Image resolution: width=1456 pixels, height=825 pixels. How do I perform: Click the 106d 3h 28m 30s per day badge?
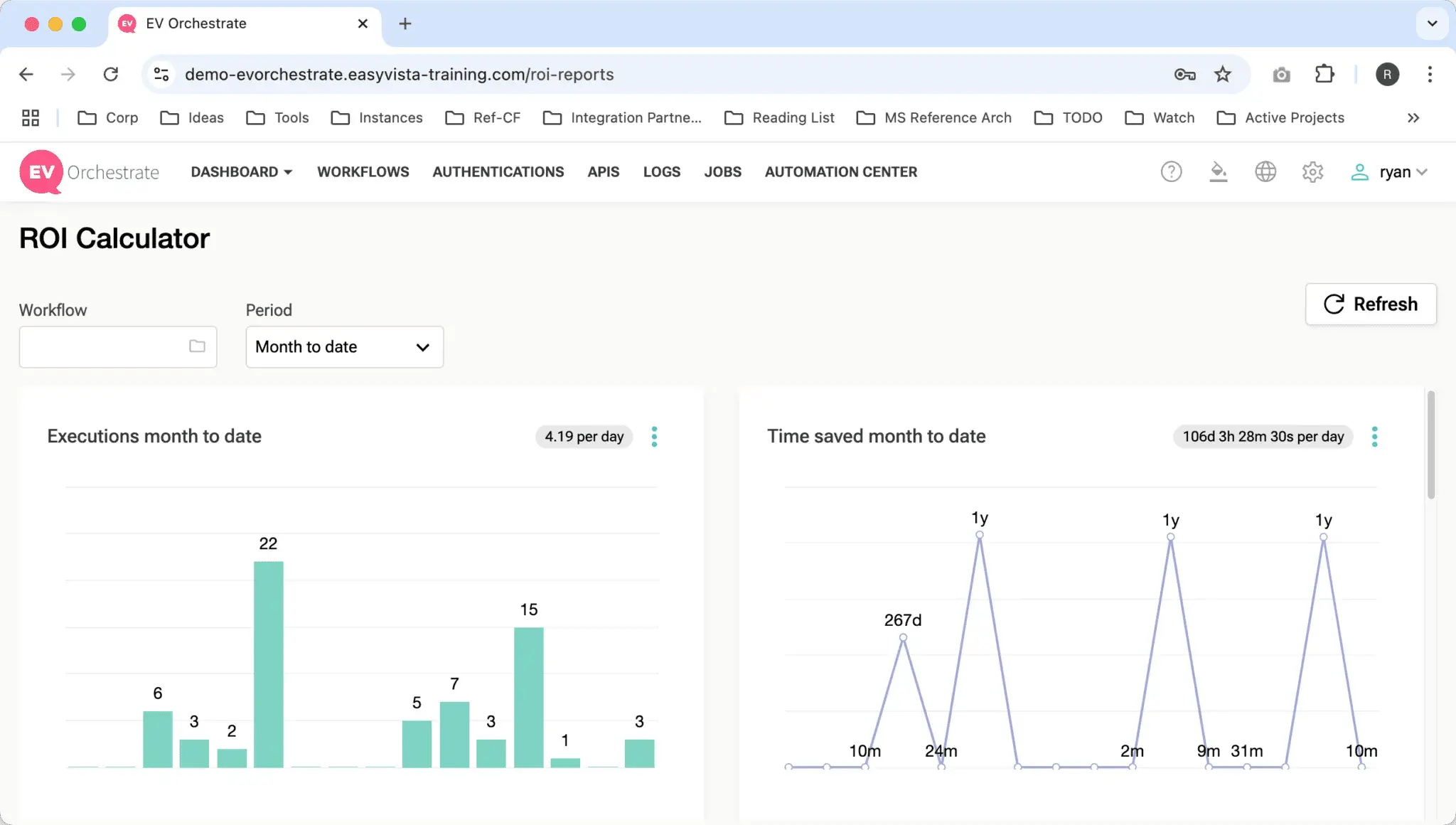(x=1263, y=437)
